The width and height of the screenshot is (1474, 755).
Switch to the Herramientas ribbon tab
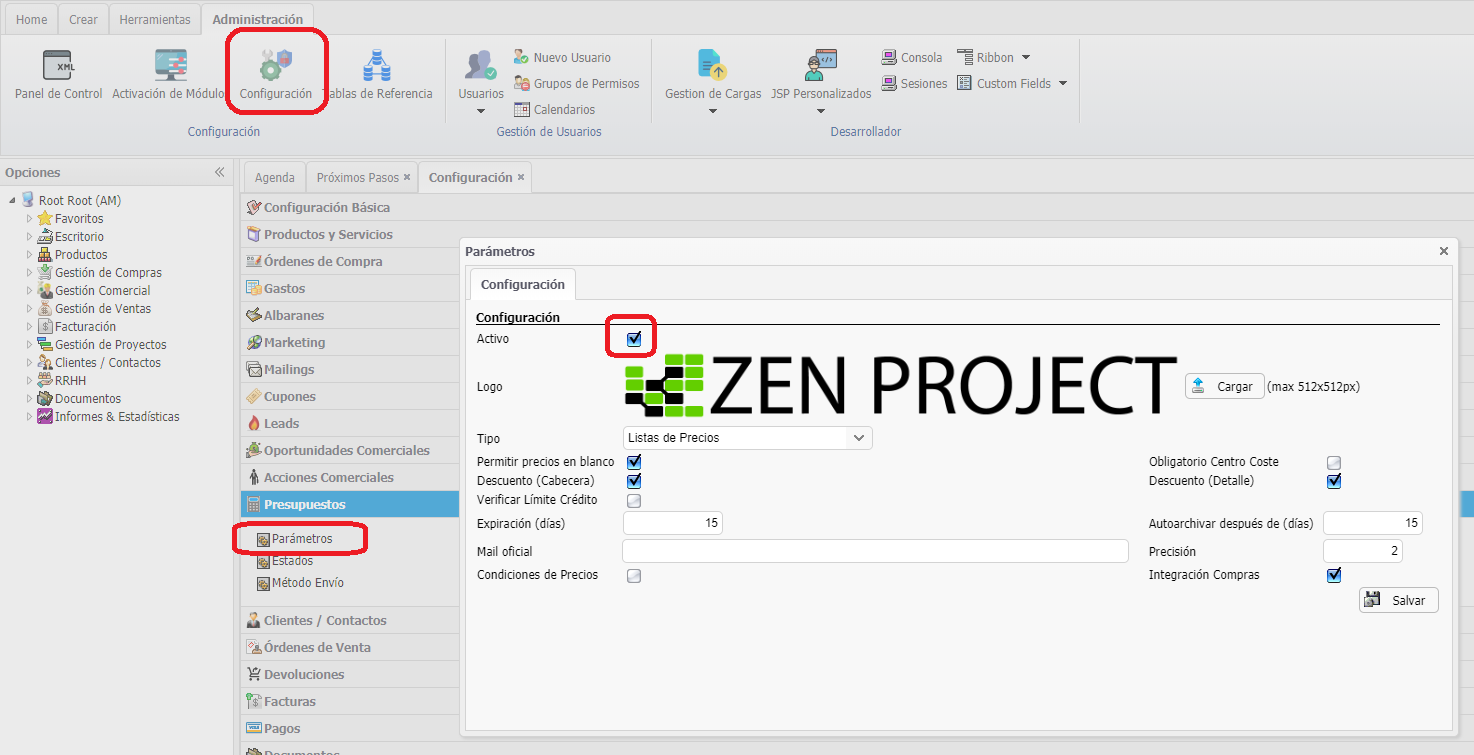(x=155, y=20)
